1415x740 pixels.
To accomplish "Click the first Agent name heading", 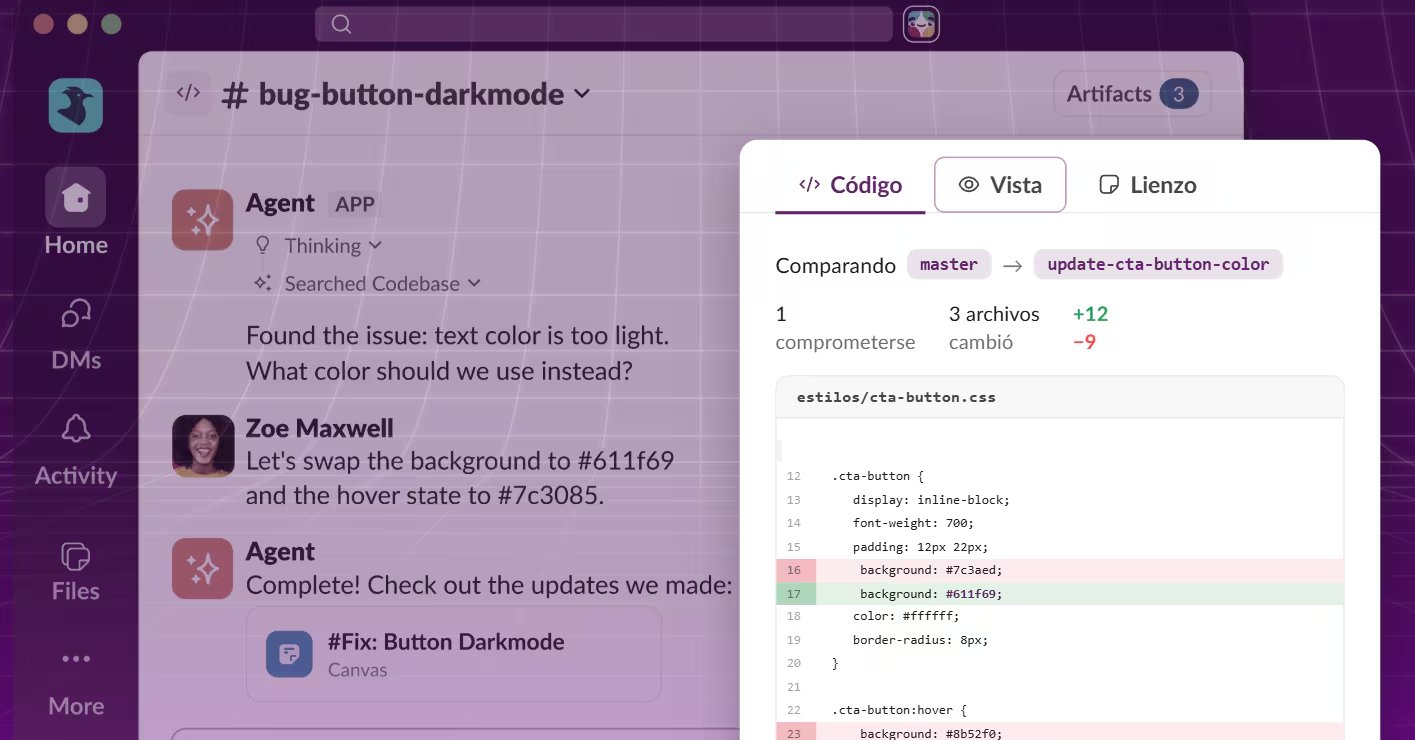I will (x=280, y=203).
